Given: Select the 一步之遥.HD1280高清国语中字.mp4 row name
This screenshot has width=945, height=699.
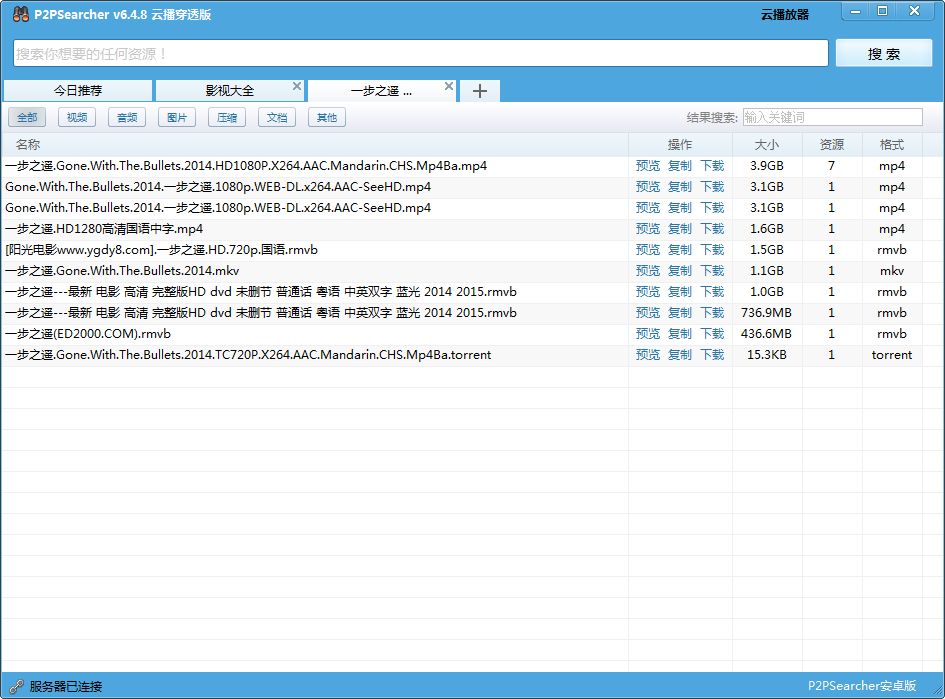Looking at the screenshot, I should pyautogui.click(x=104, y=229).
